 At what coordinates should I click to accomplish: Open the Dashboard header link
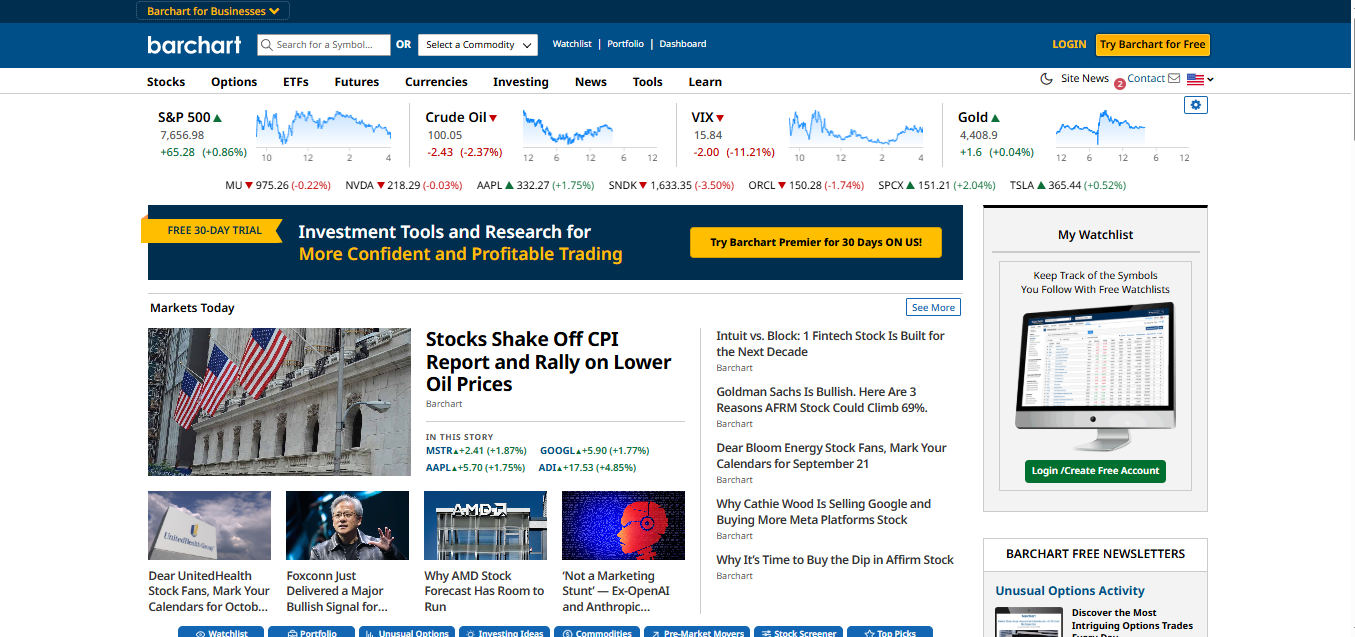[683, 44]
